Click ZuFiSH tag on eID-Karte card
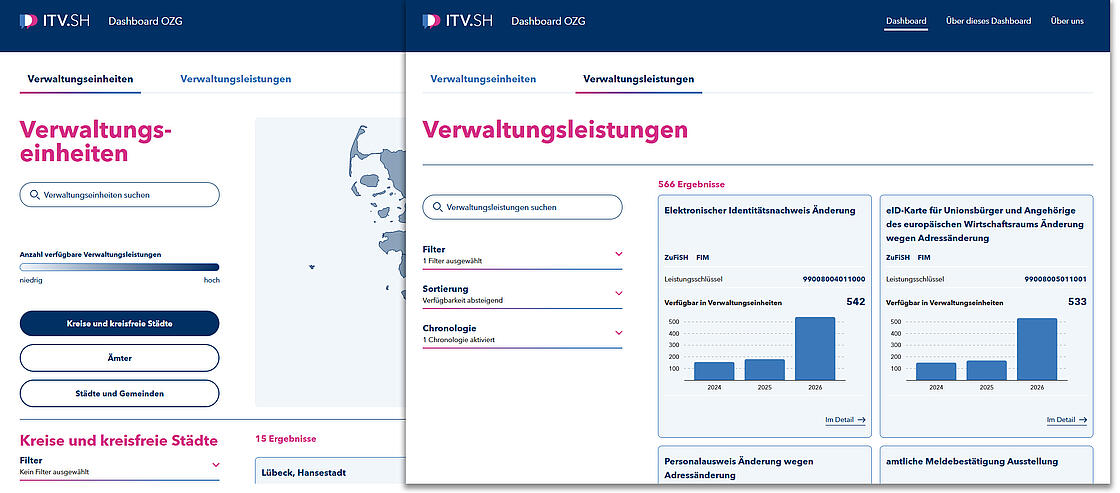 pyautogui.click(x=898, y=257)
